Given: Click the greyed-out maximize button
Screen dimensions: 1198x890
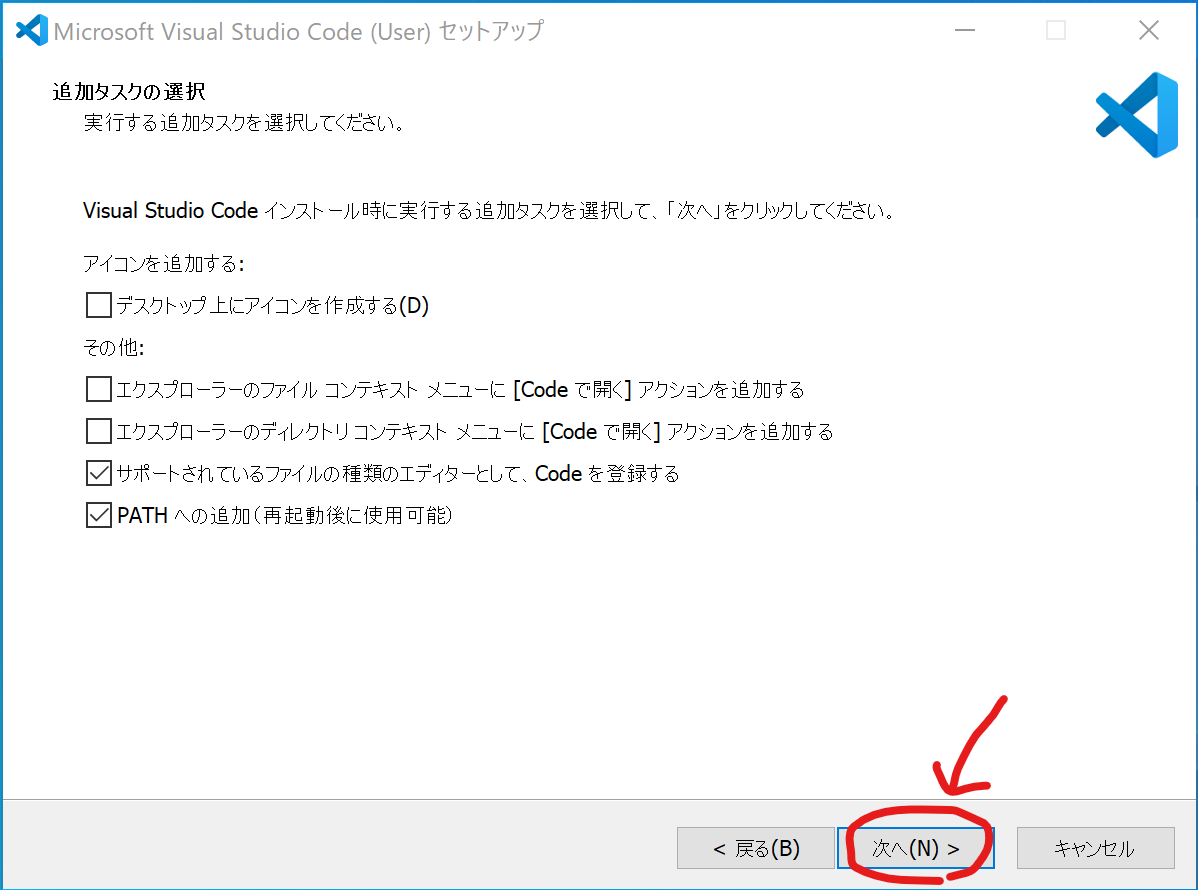Looking at the screenshot, I should (x=1056, y=31).
